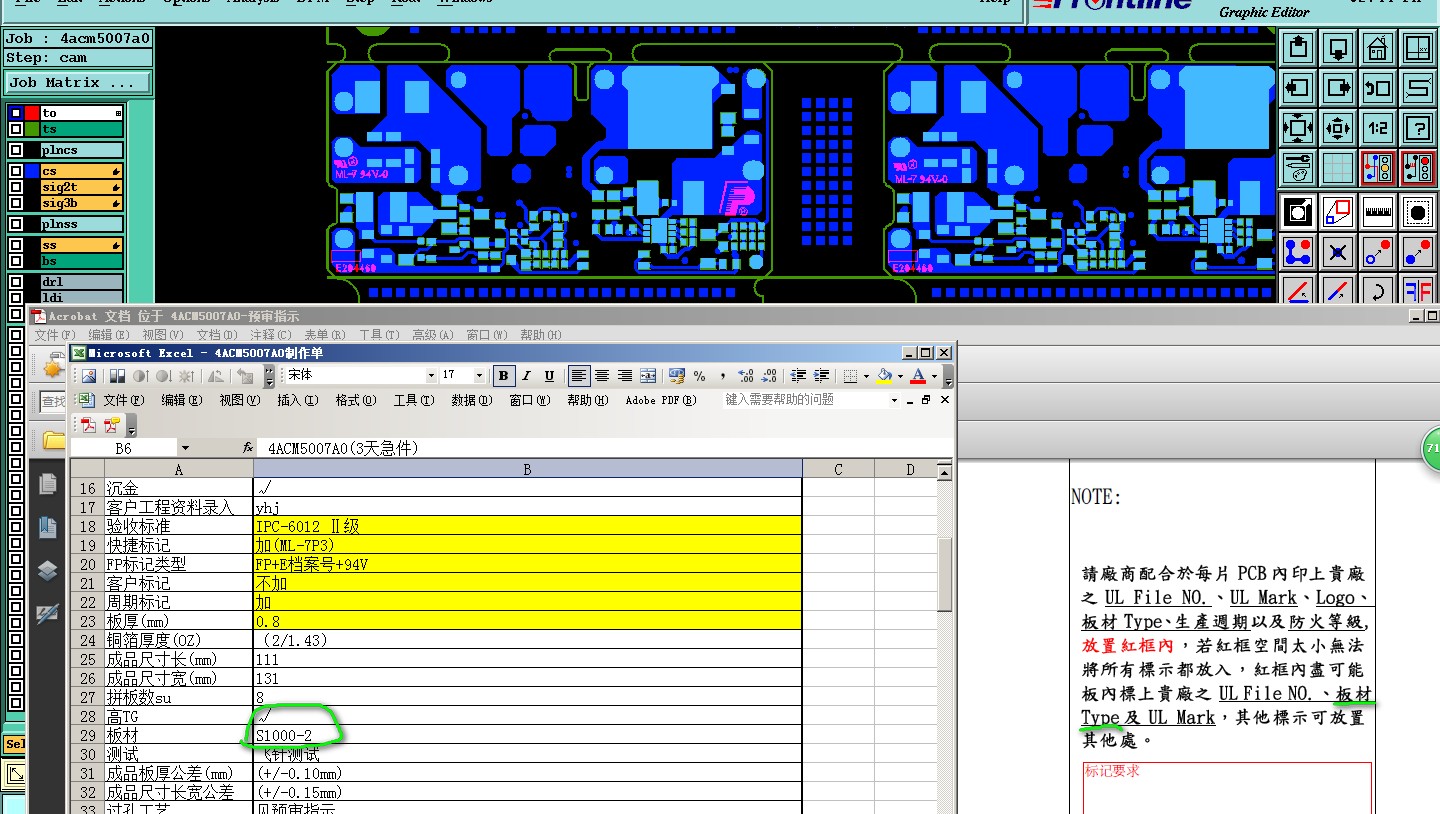Viewport: 1440px width, 814px height.
Task: Click the Job Matrix button
Action: coord(78,82)
